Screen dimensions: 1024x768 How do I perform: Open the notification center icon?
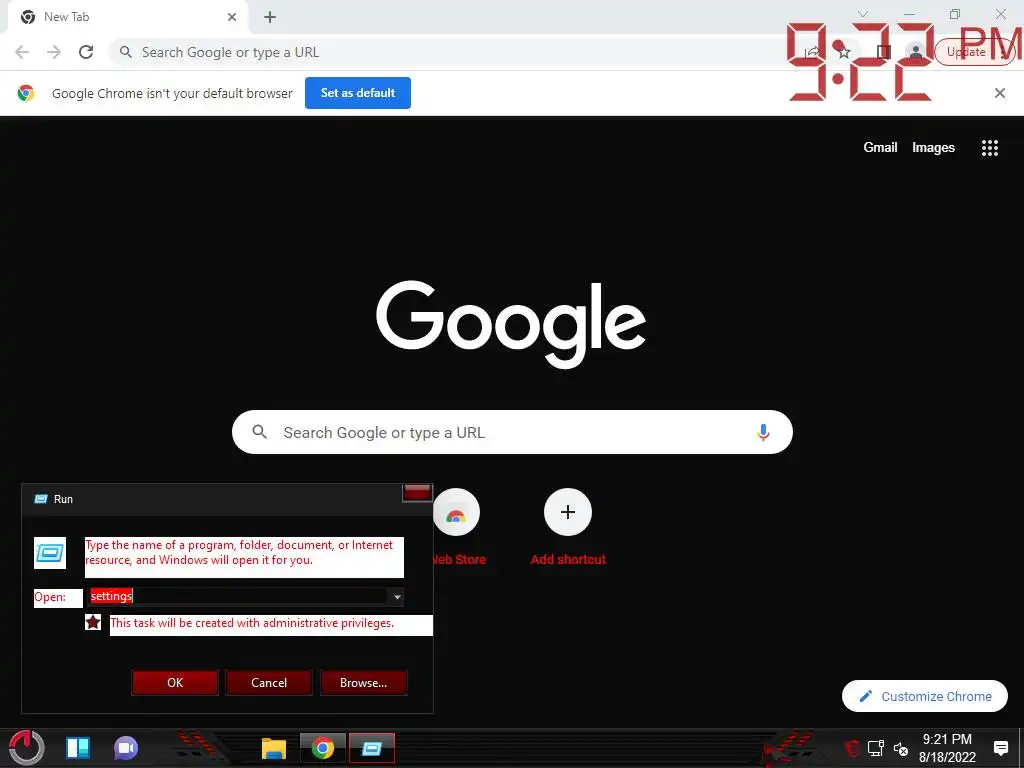pos(1000,748)
